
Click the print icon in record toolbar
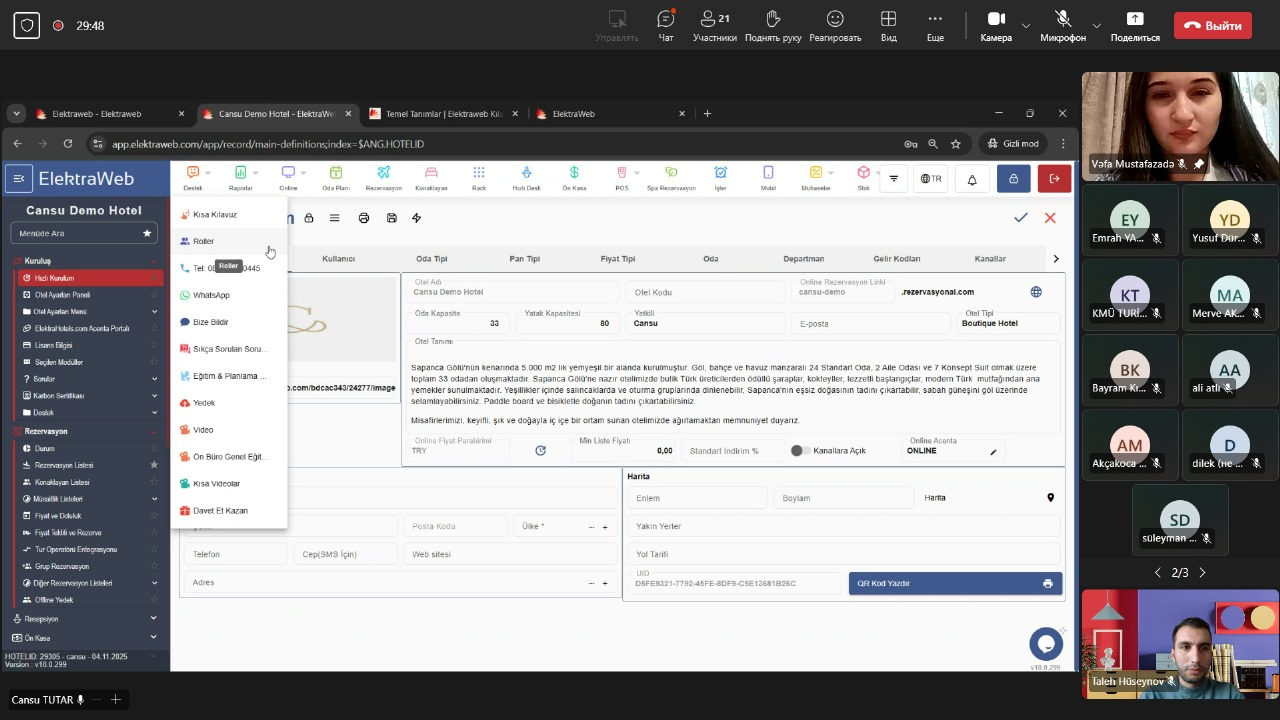(364, 218)
